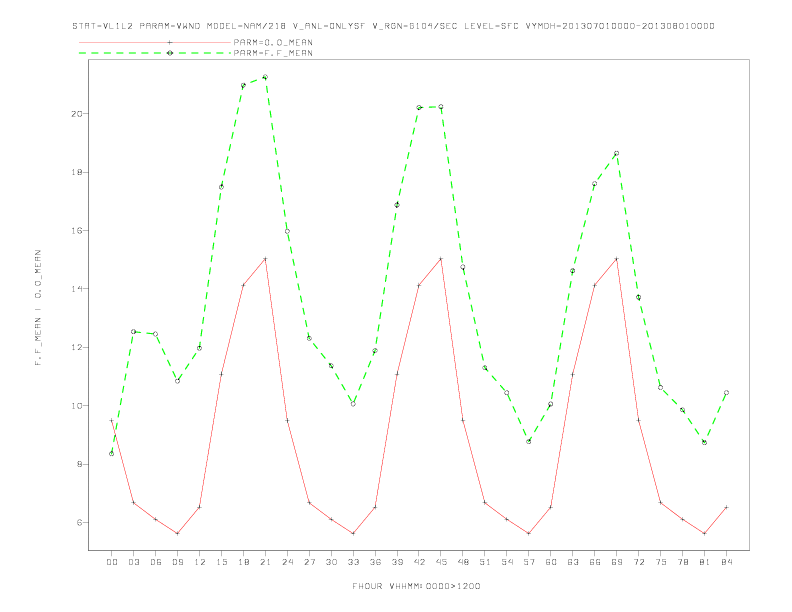Click green F_MEAN marker at hour 69

[x=617, y=154]
